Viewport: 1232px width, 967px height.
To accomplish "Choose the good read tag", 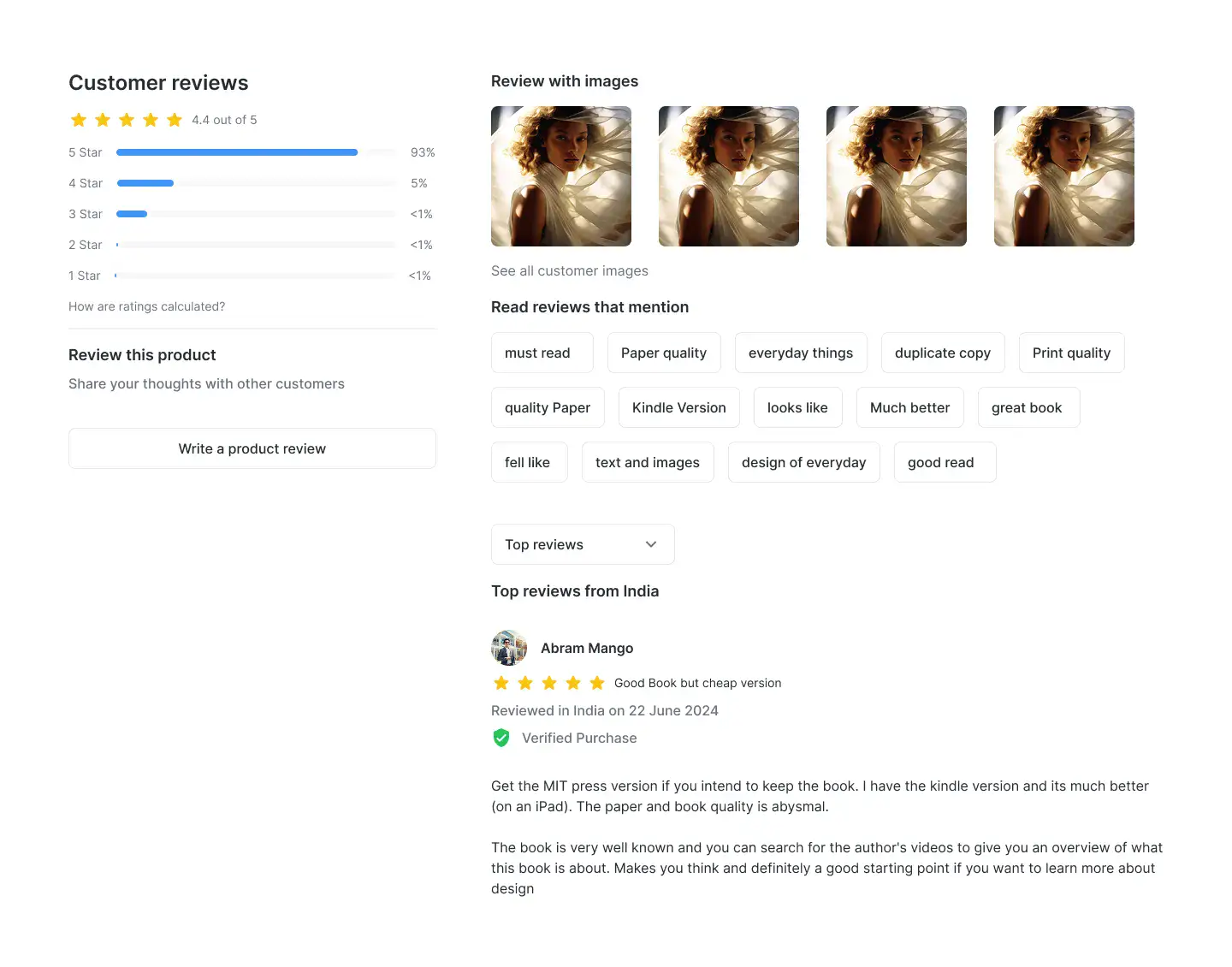I will click(x=945, y=462).
